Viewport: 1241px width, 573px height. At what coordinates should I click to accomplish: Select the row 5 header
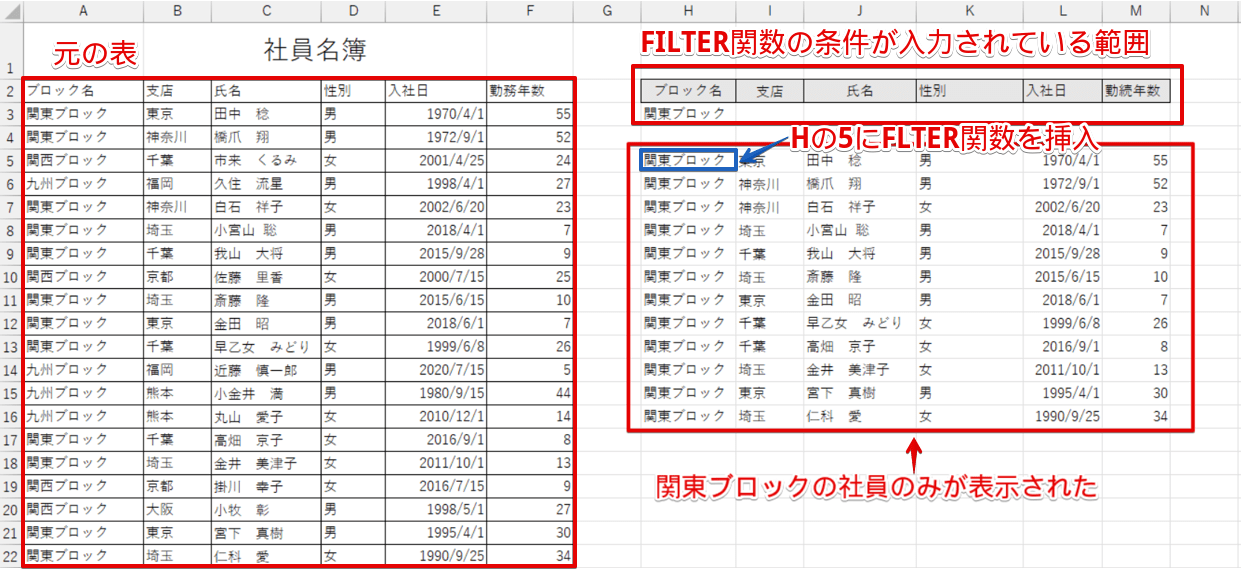tap(10, 160)
